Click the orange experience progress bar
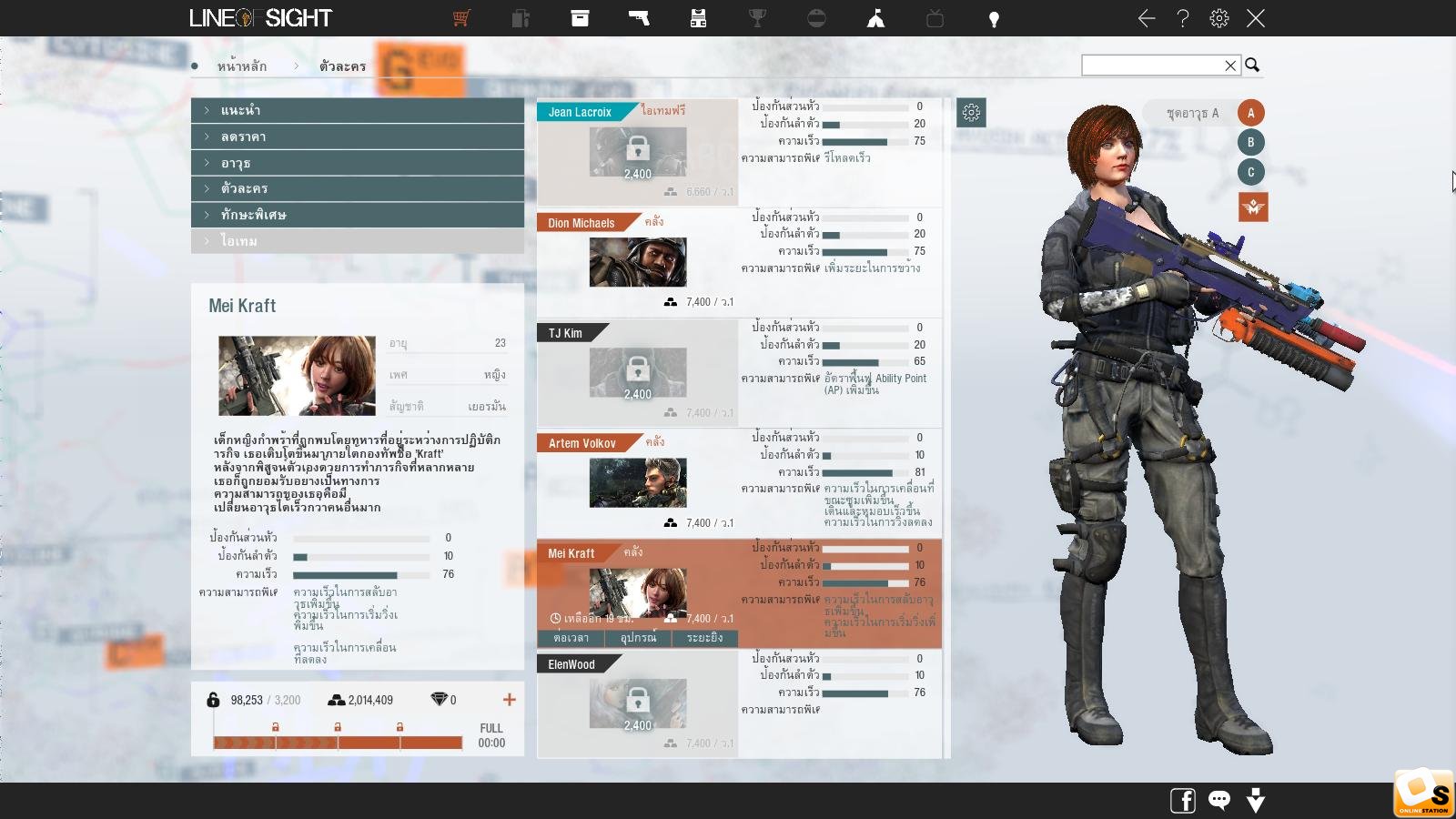1456x819 pixels. (338, 743)
